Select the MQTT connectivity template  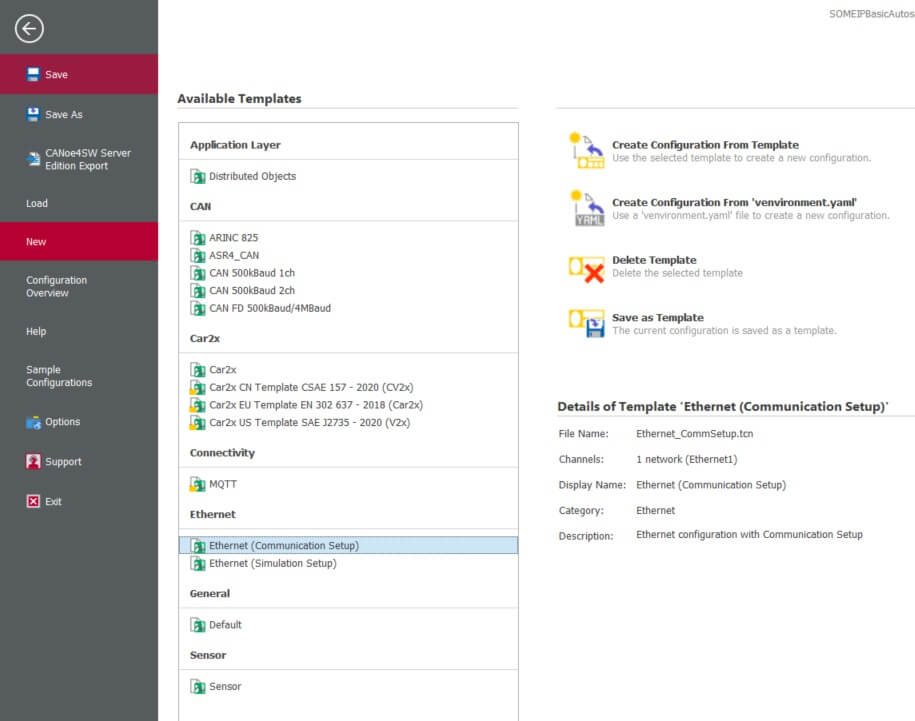pos(222,484)
